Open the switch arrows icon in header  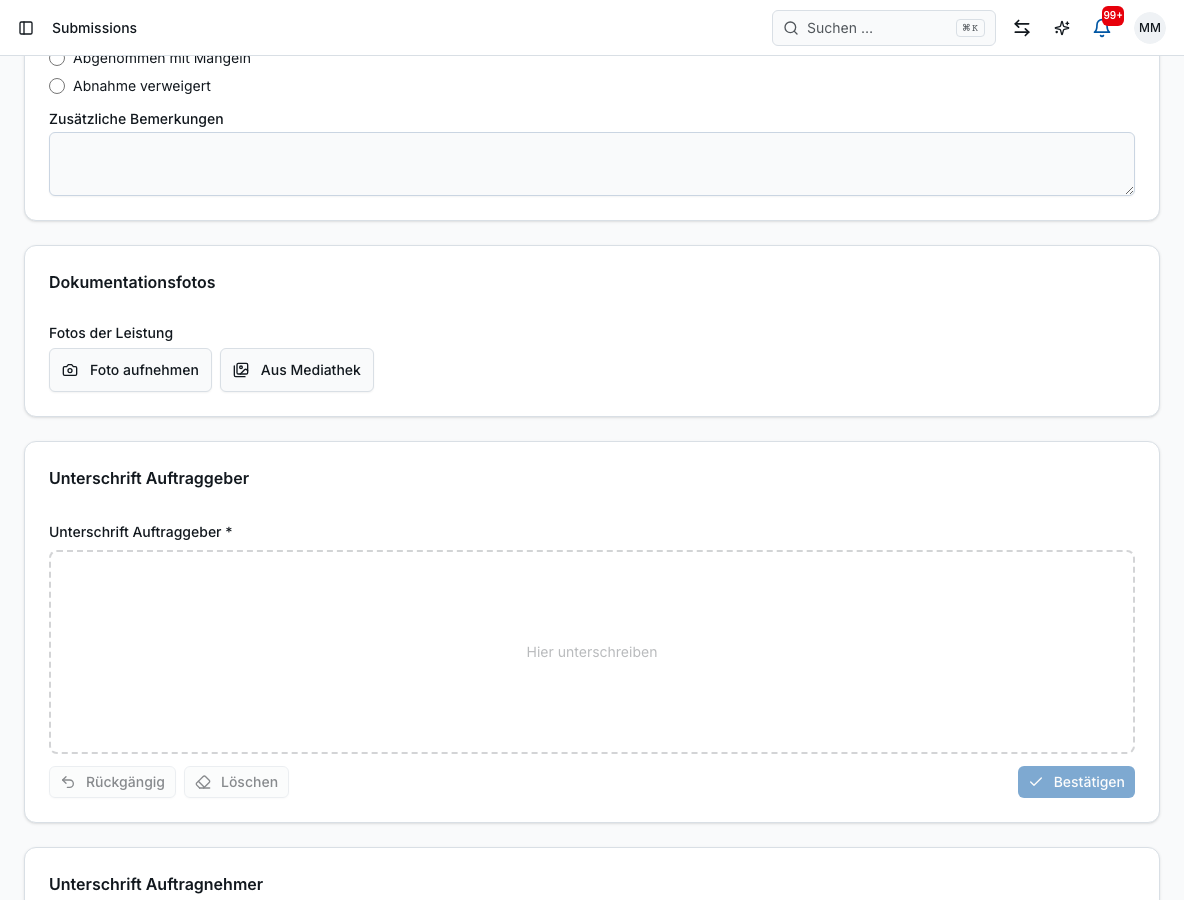[1022, 28]
